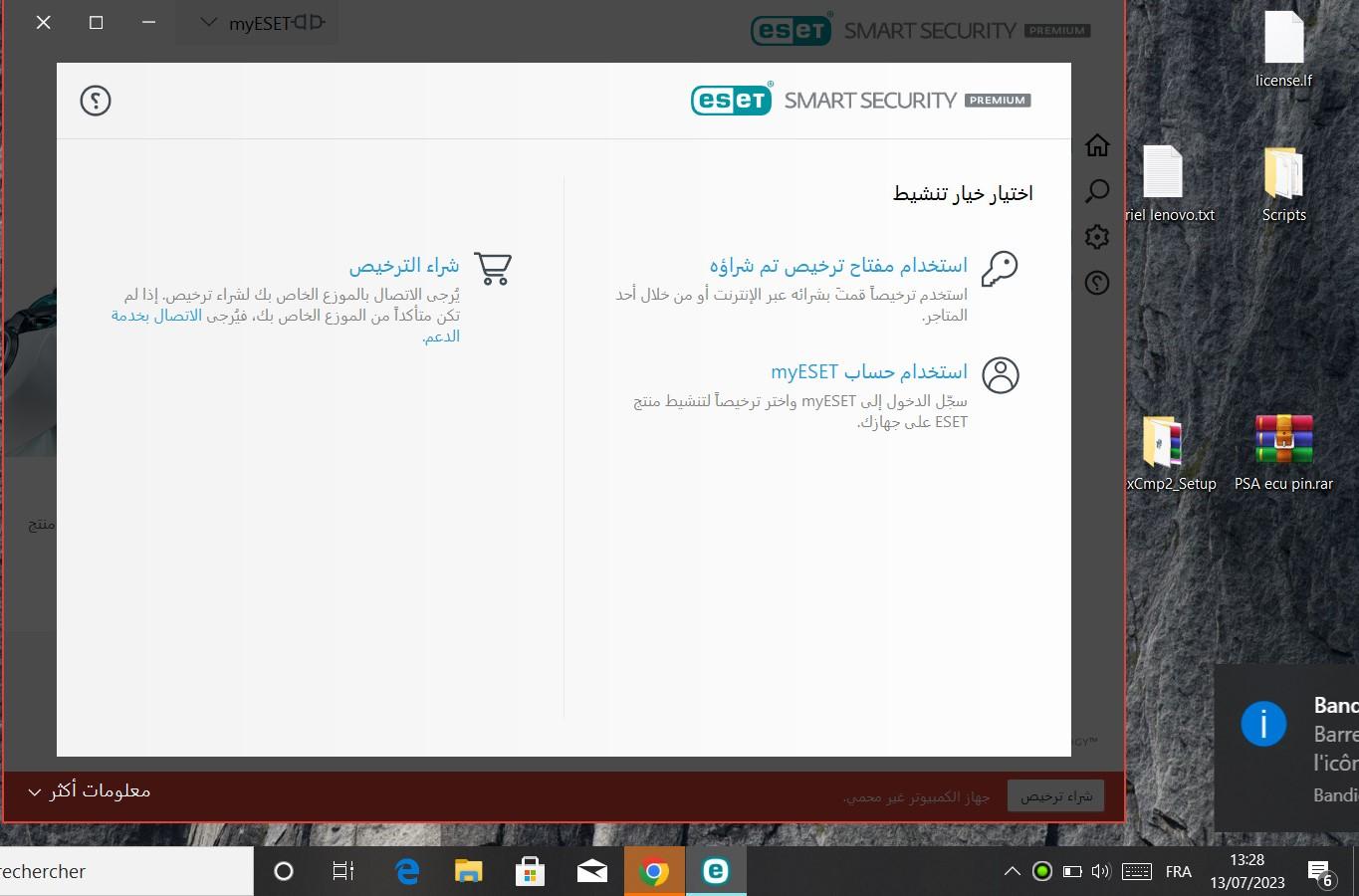Open the clock showing 13:28
Screen dimensions: 1359x896
coord(1247,871)
